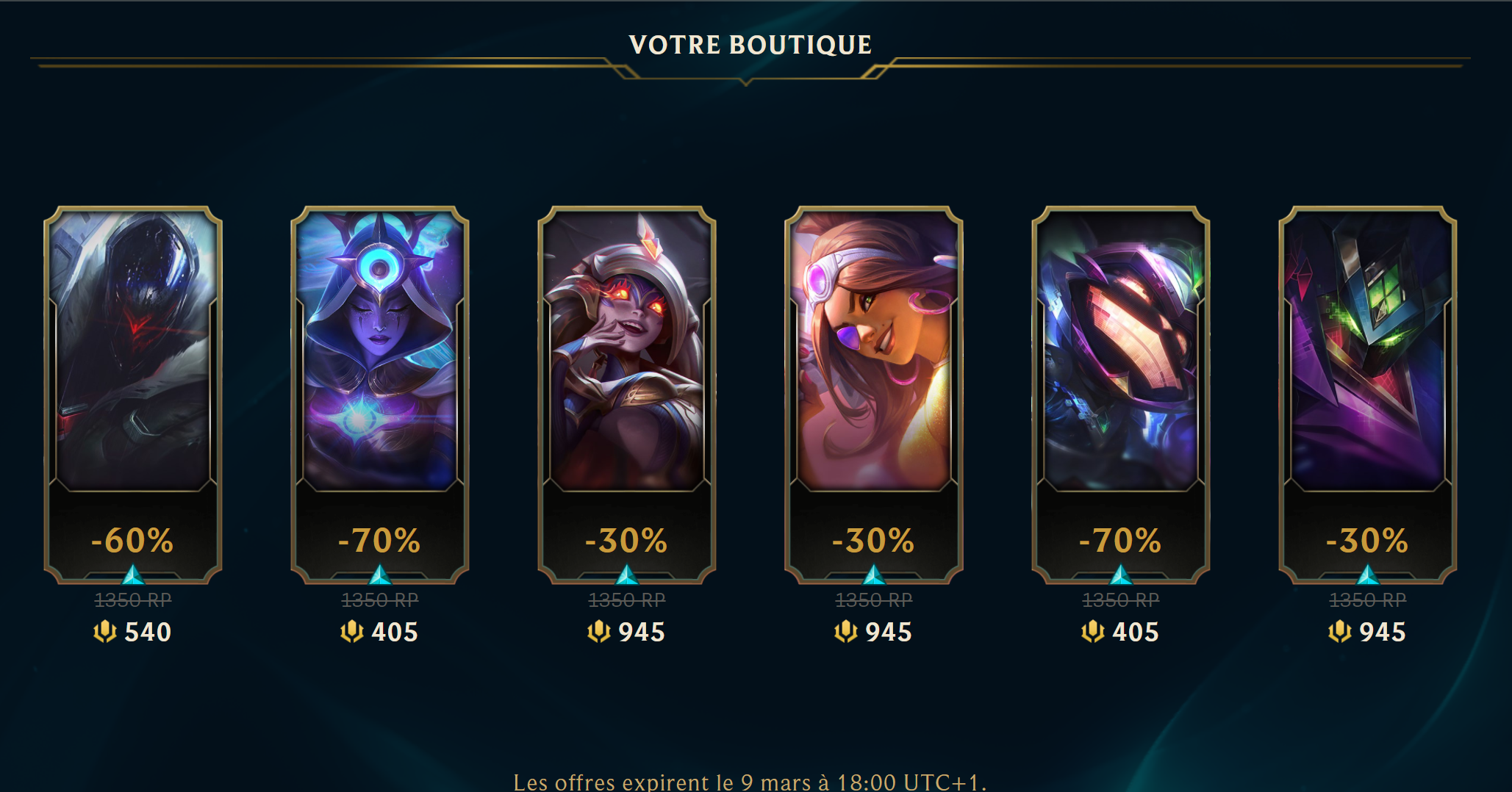Screen dimensions: 1512x792
Task: Pick the green-eyed geometric armor skin card
Action: pyautogui.click(x=1368, y=395)
